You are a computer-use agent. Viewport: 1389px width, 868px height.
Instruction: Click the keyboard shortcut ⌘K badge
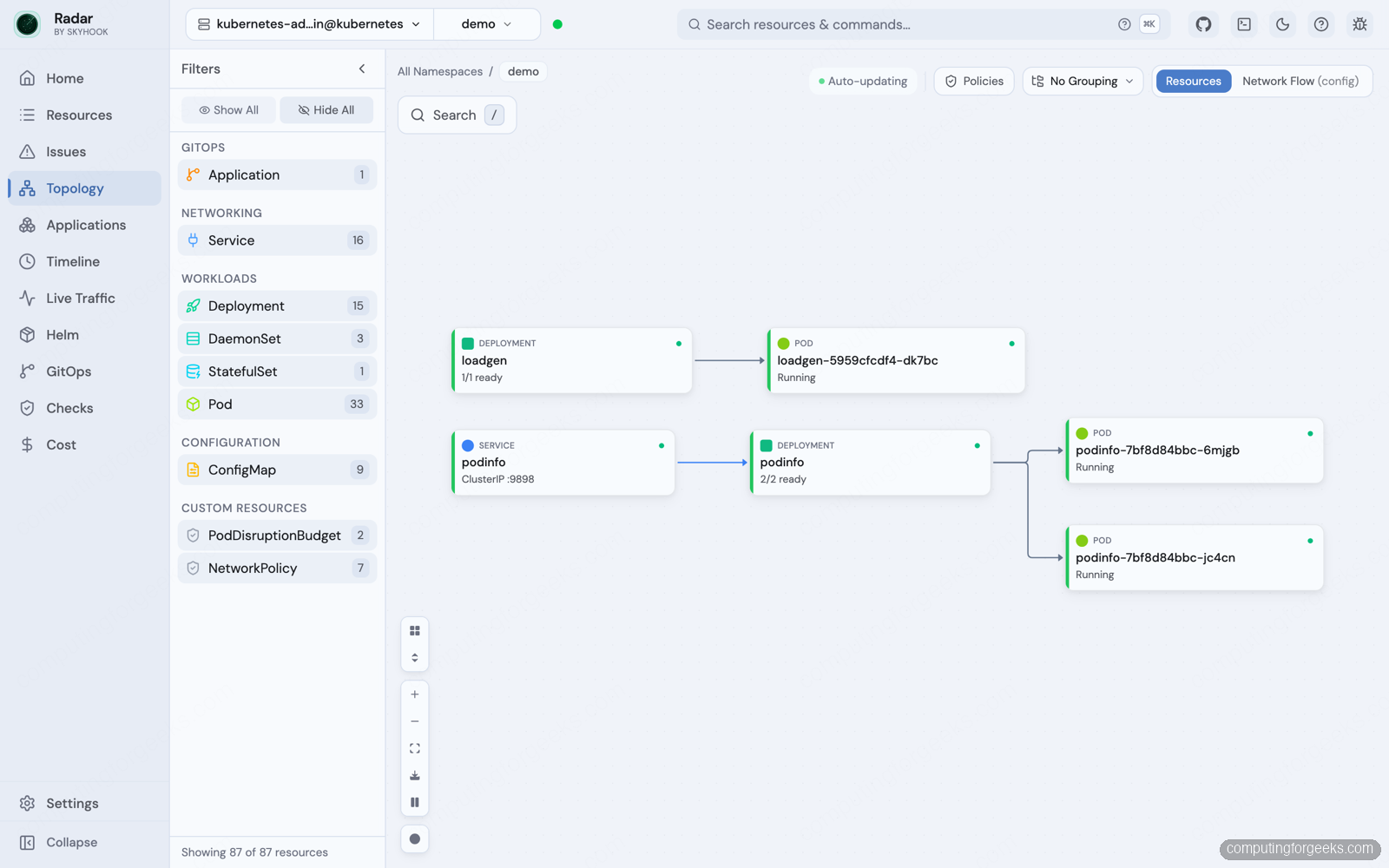(1149, 24)
